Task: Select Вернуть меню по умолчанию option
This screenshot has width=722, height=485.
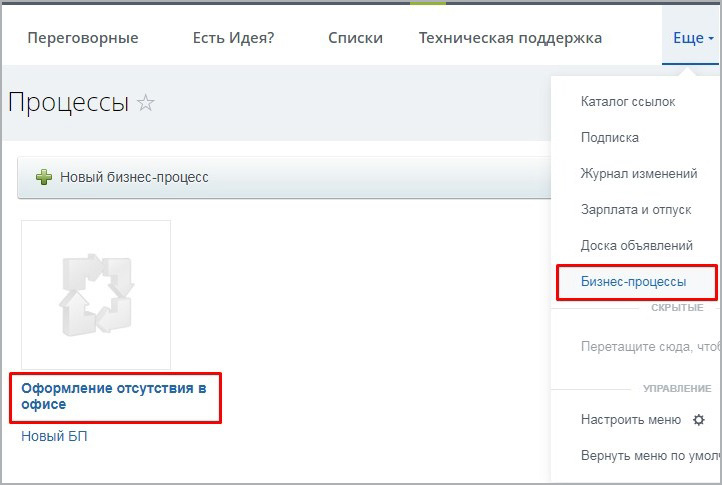Action: (650, 456)
